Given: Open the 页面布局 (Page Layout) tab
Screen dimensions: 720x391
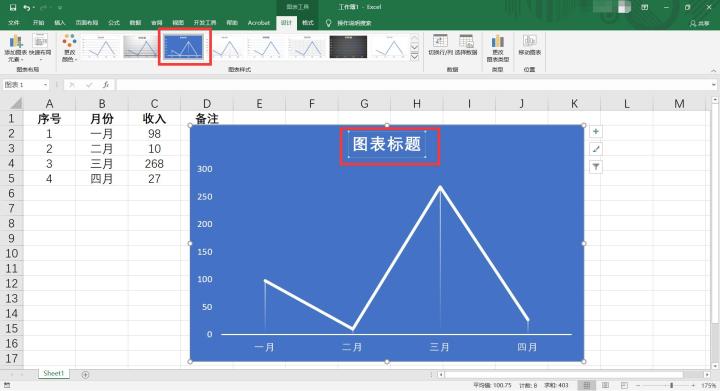Looking at the screenshot, I should 87,23.
